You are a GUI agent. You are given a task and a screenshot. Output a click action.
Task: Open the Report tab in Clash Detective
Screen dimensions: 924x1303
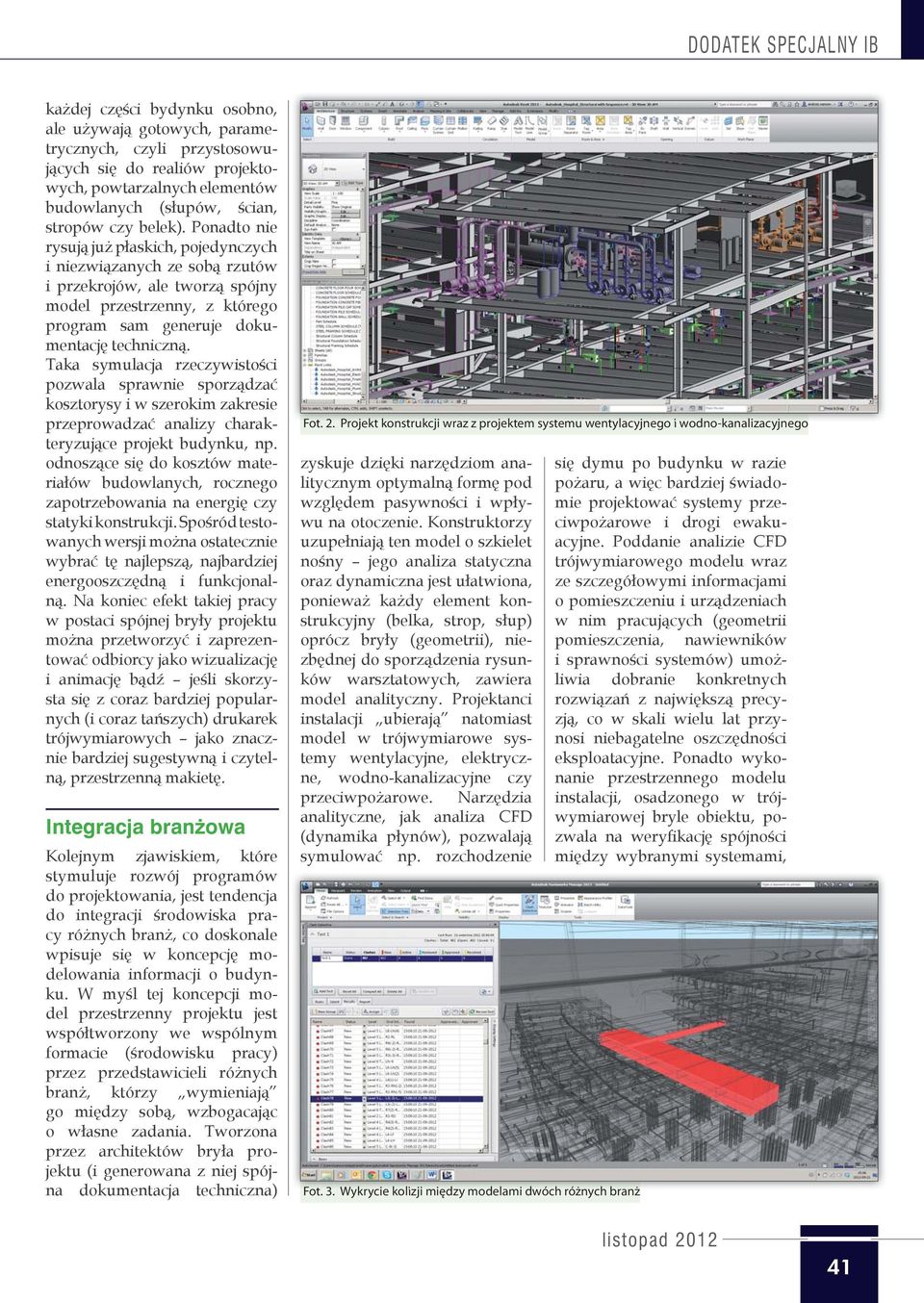(365, 1002)
